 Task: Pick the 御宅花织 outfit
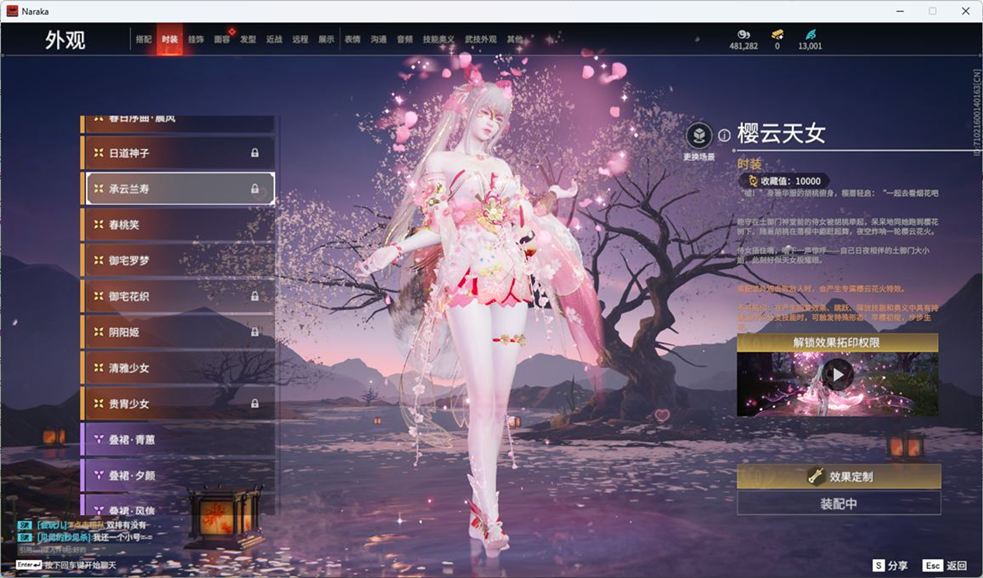pyautogui.click(x=179, y=296)
